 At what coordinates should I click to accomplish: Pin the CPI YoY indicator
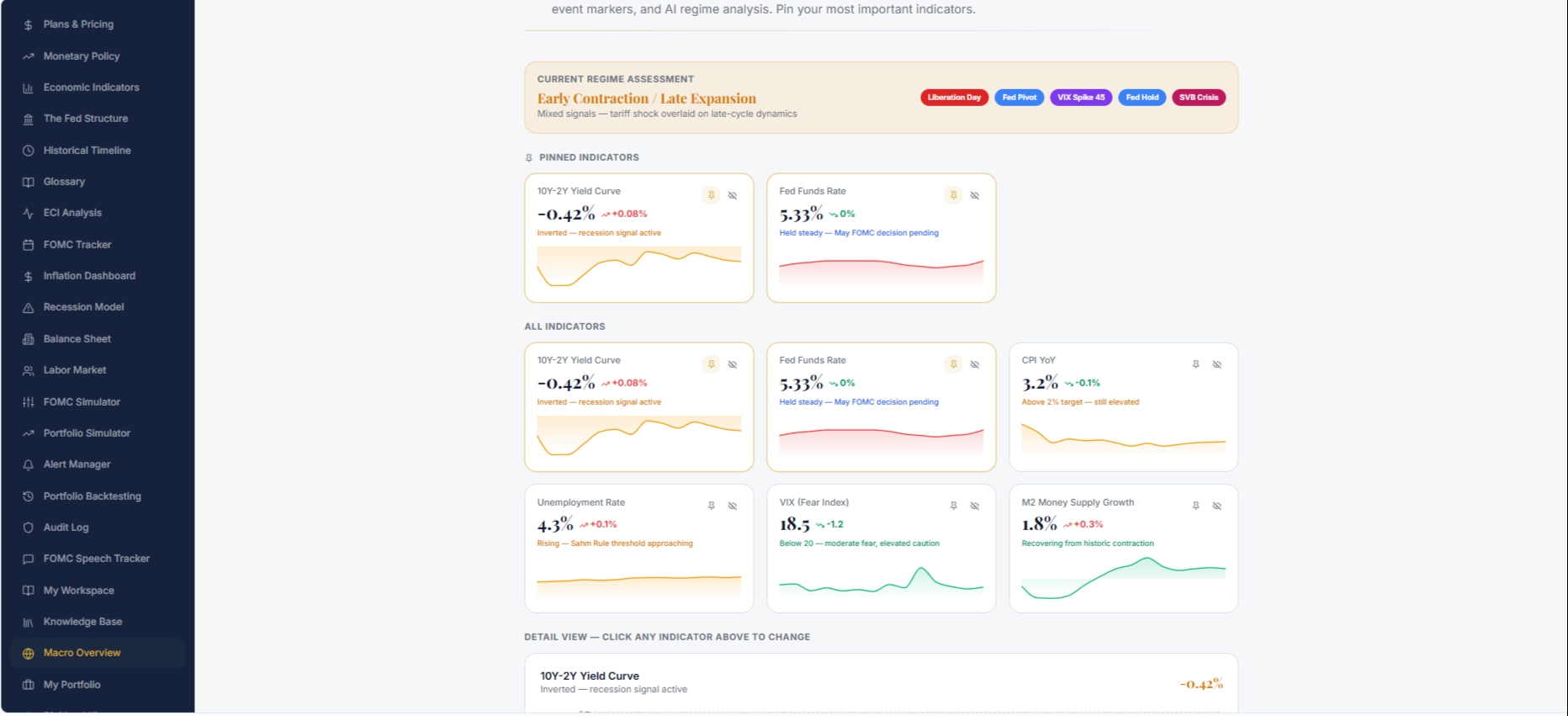[x=1196, y=364]
